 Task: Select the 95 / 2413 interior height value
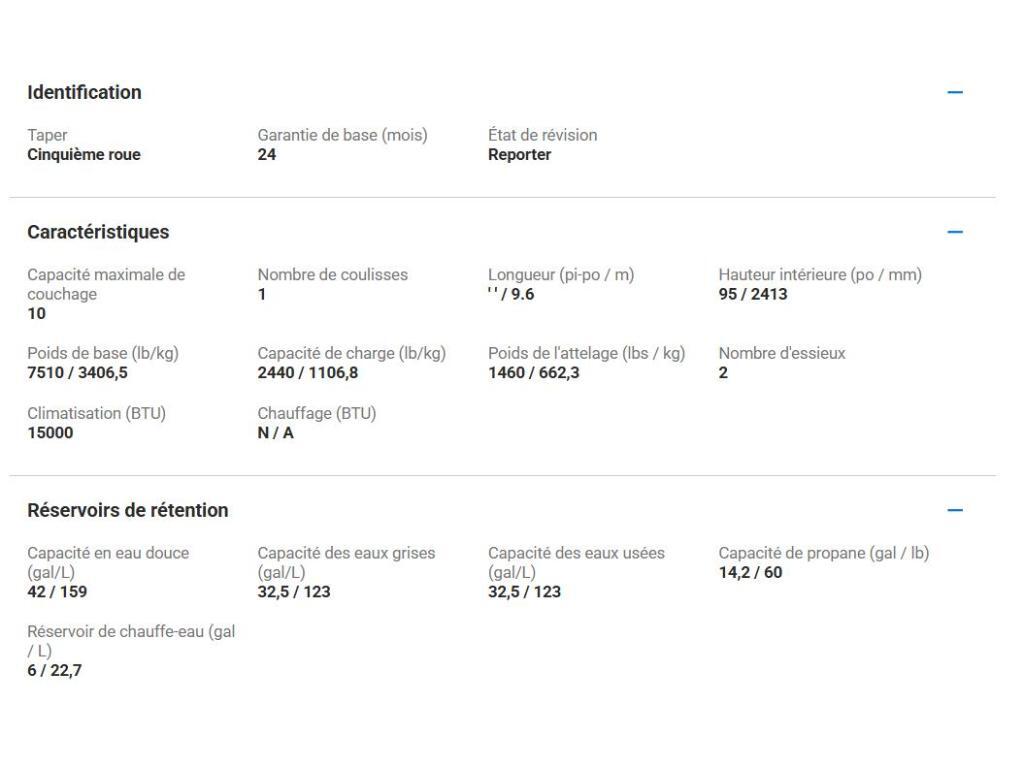tap(752, 294)
